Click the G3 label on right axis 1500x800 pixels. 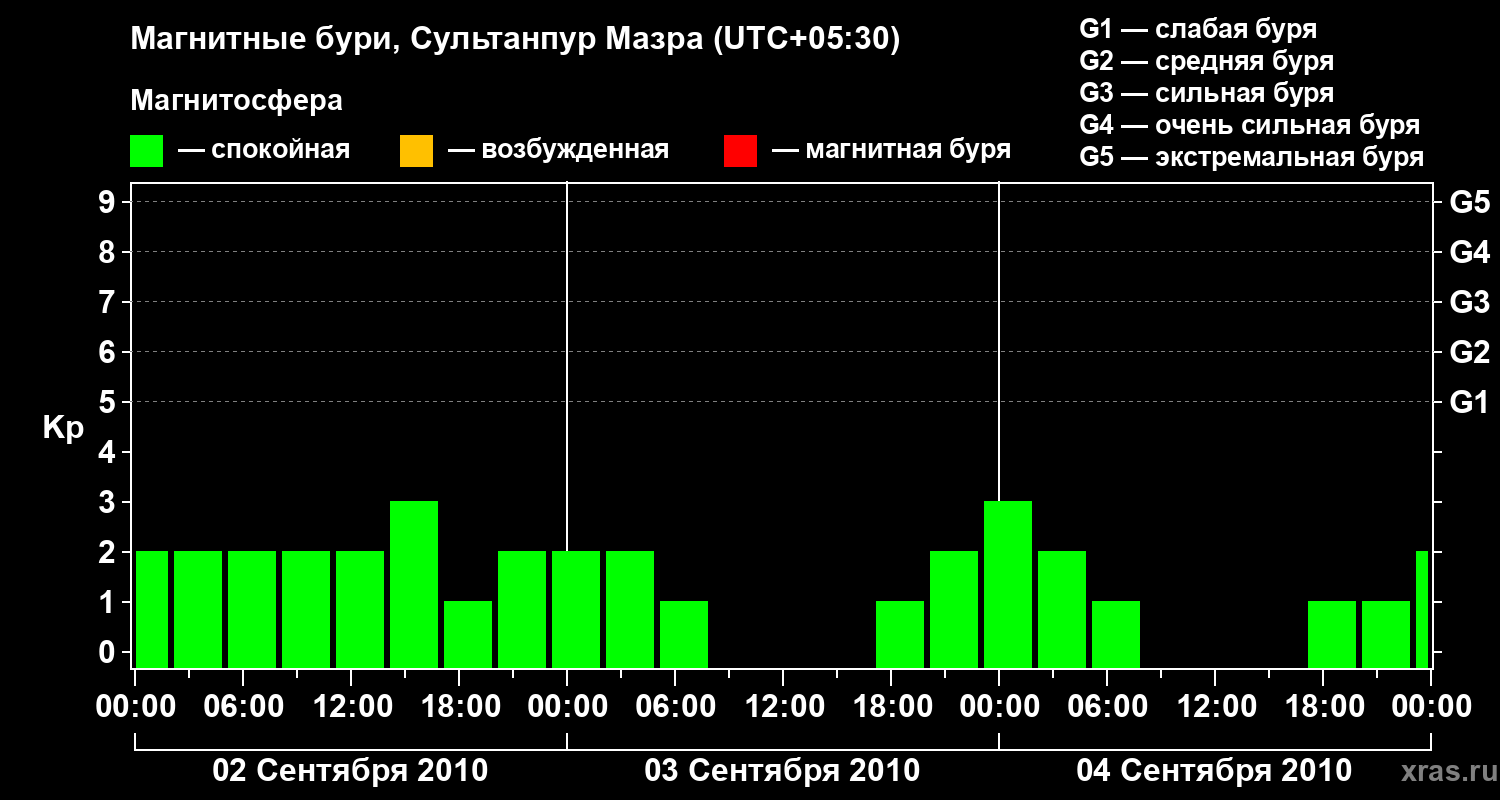[1470, 303]
